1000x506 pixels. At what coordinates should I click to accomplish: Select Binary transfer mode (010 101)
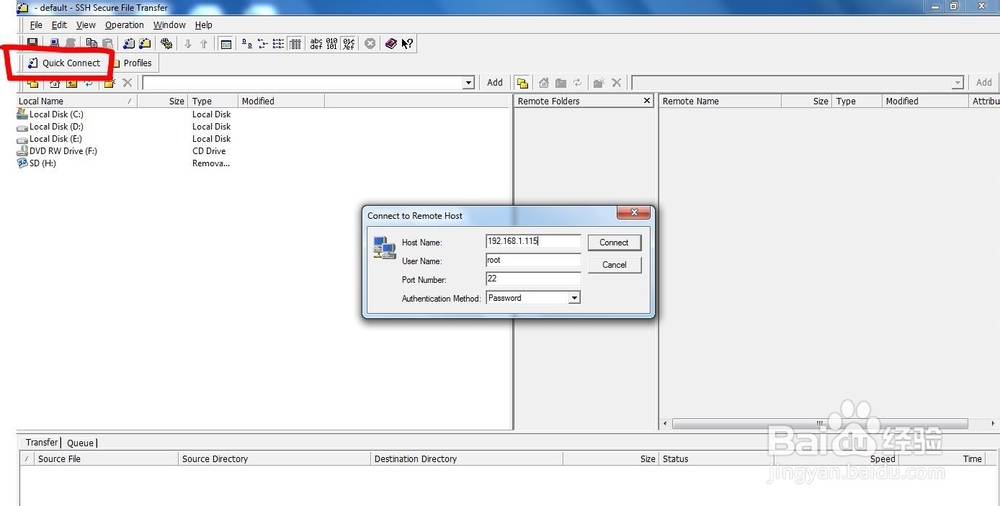tap(332, 43)
